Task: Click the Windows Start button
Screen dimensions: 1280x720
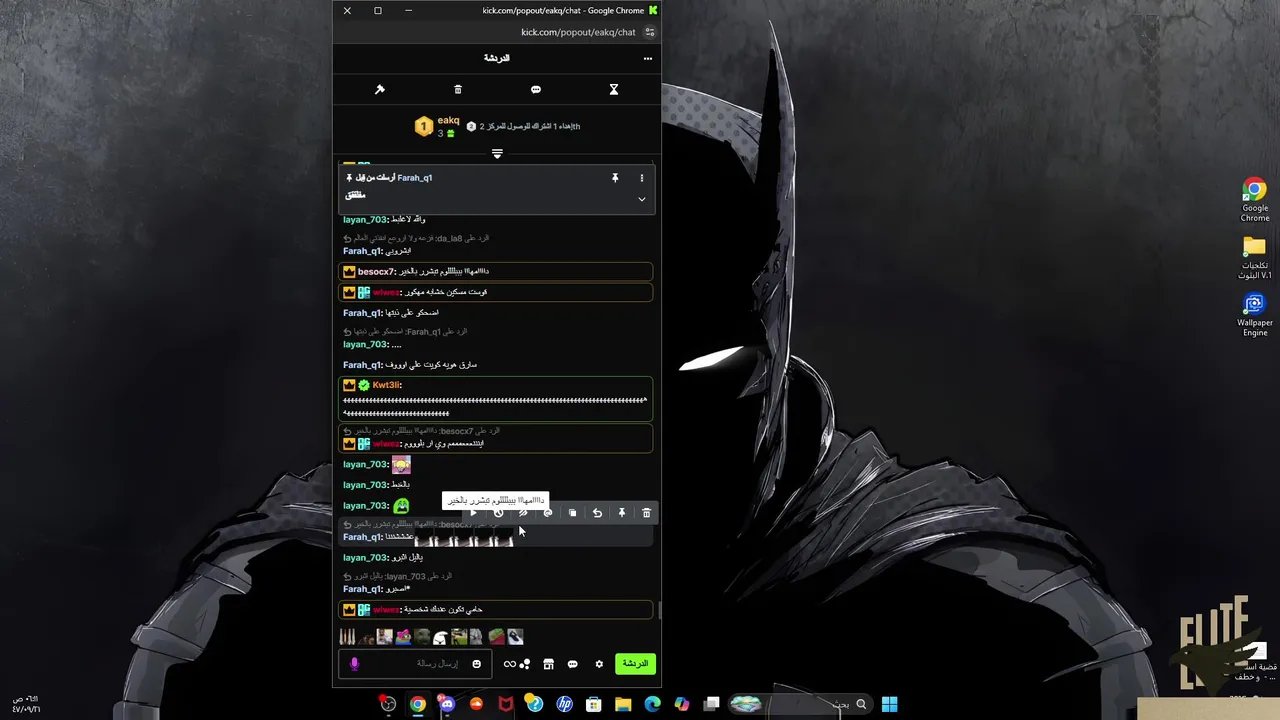Action: 890,704
